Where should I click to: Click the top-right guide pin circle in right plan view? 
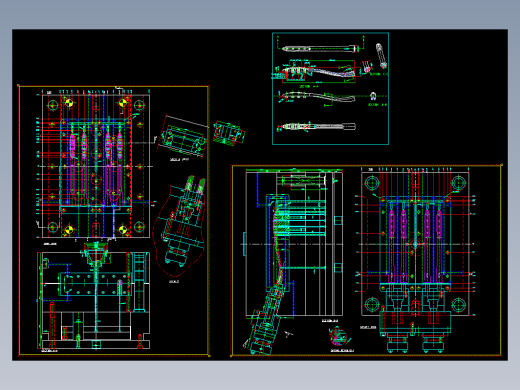point(458,183)
